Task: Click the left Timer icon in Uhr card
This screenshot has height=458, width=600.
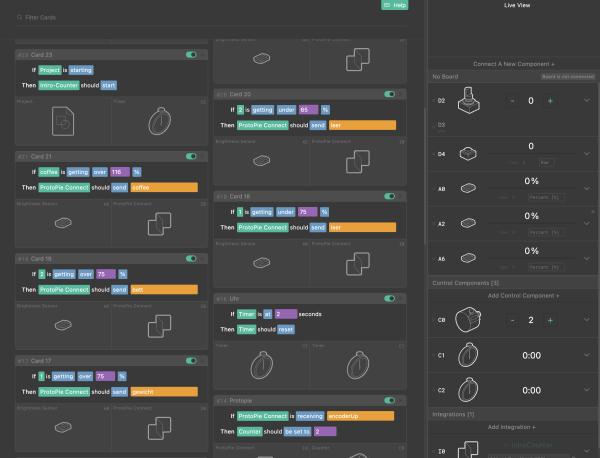Action: (262, 365)
